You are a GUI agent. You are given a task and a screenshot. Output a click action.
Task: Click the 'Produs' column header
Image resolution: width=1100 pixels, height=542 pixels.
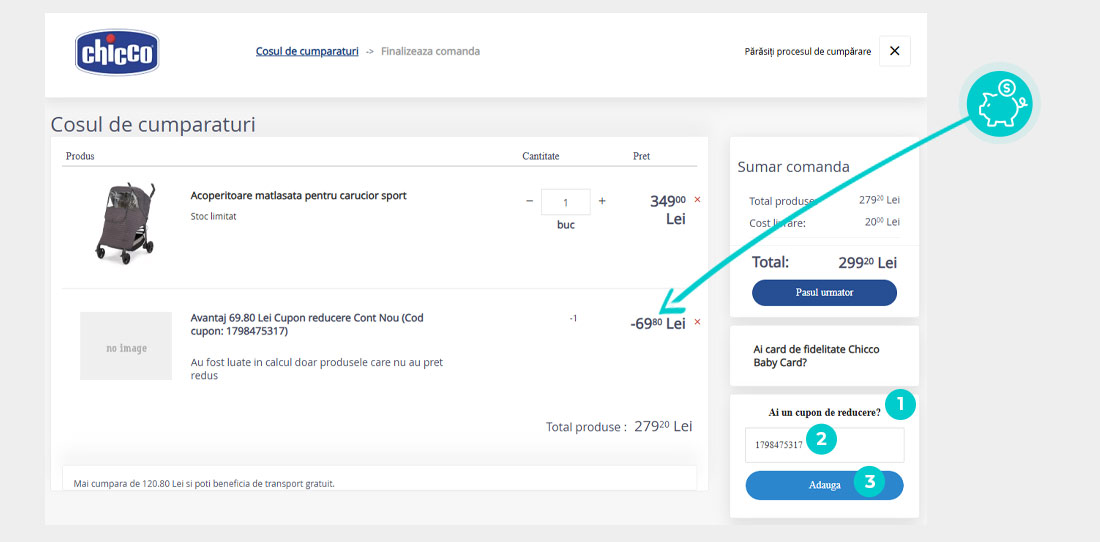tap(80, 156)
